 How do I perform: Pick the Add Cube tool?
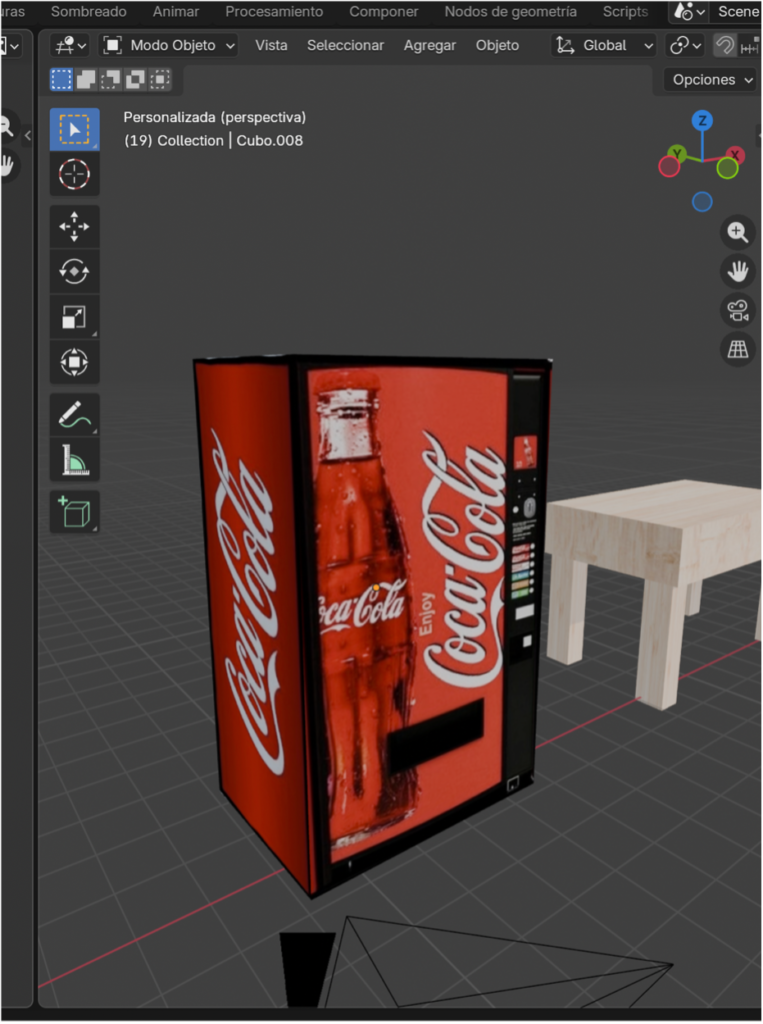tap(74, 512)
